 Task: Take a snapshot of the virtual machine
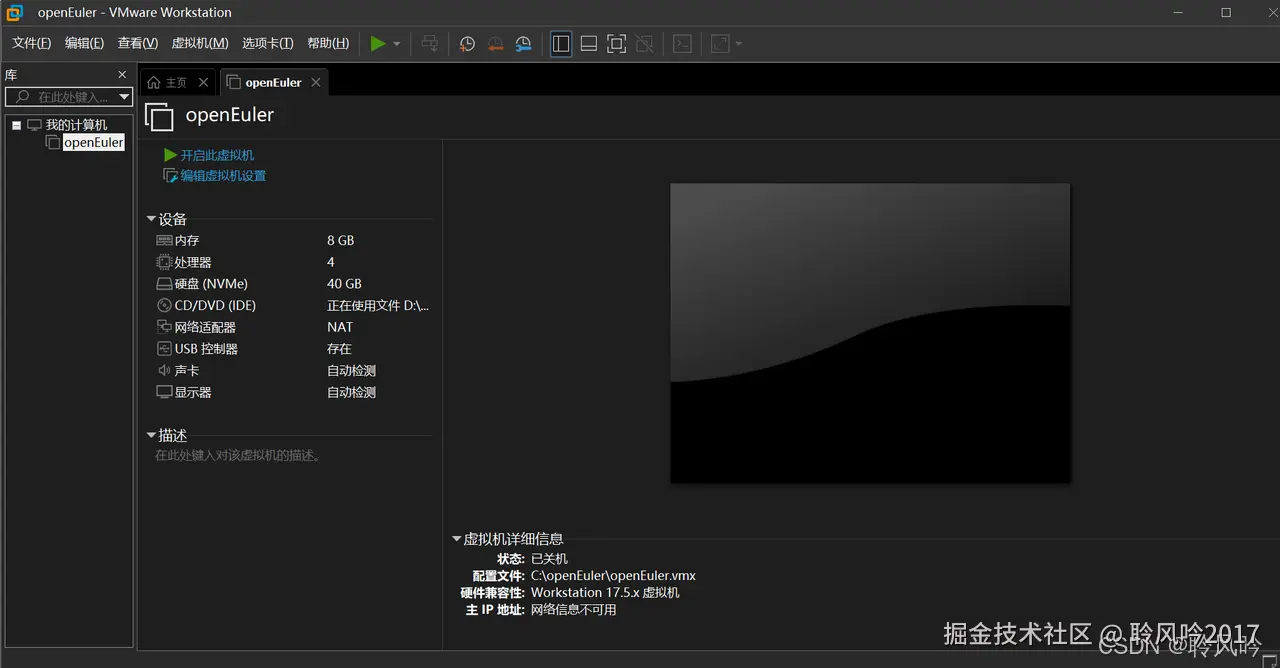(x=467, y=43)
